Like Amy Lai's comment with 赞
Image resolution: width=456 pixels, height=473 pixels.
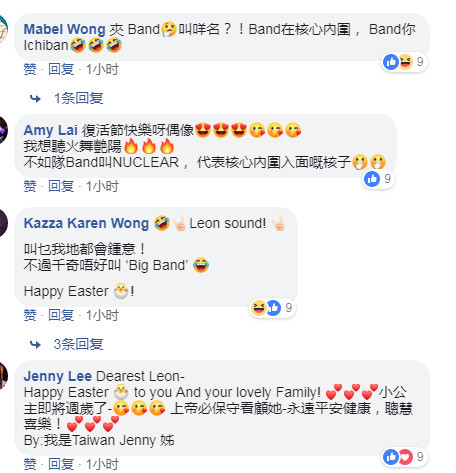pyautogui.click(x=30, y=186)
